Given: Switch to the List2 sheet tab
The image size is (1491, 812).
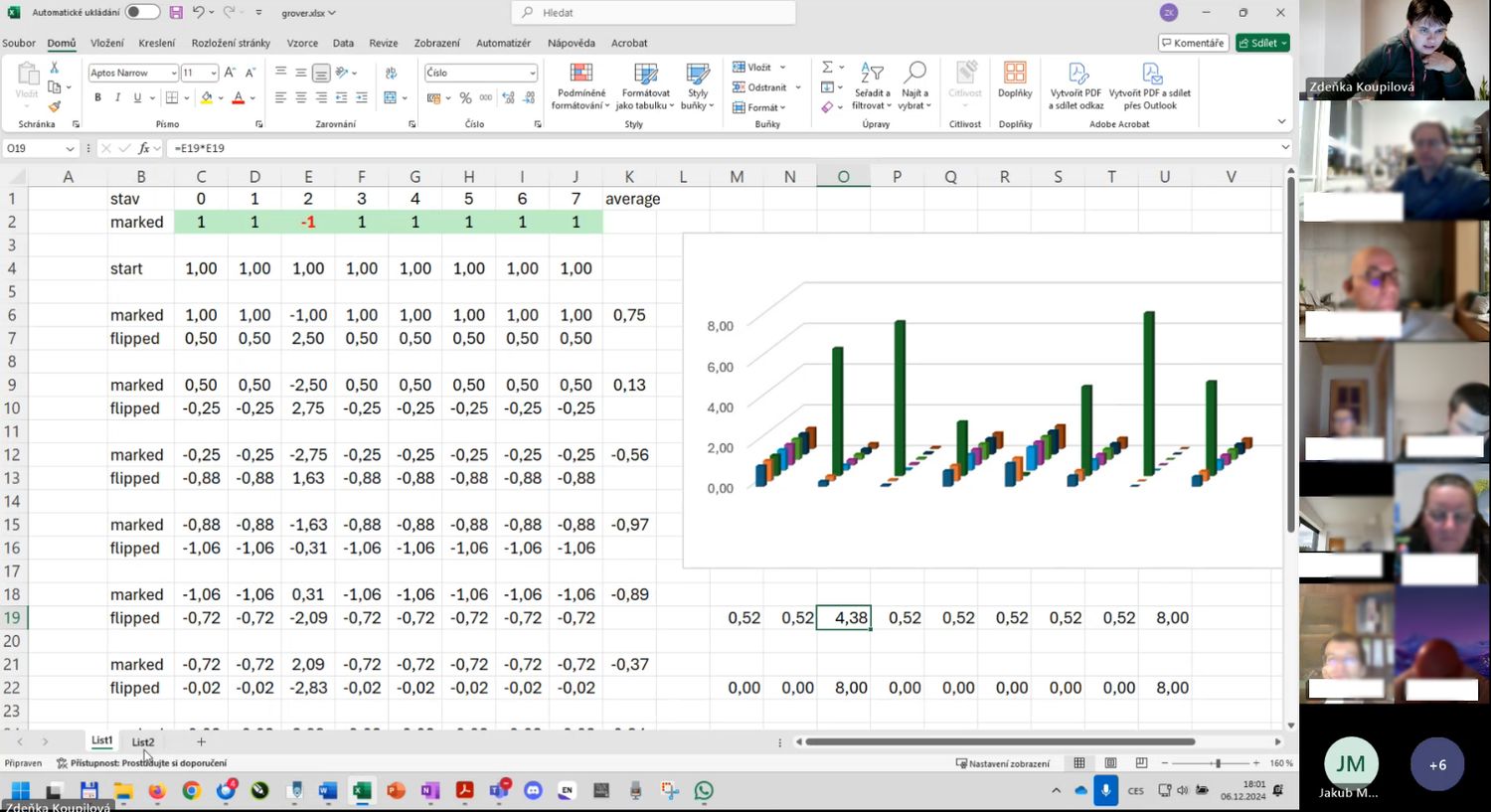Looking at the screenshot, I should point(143,741).
